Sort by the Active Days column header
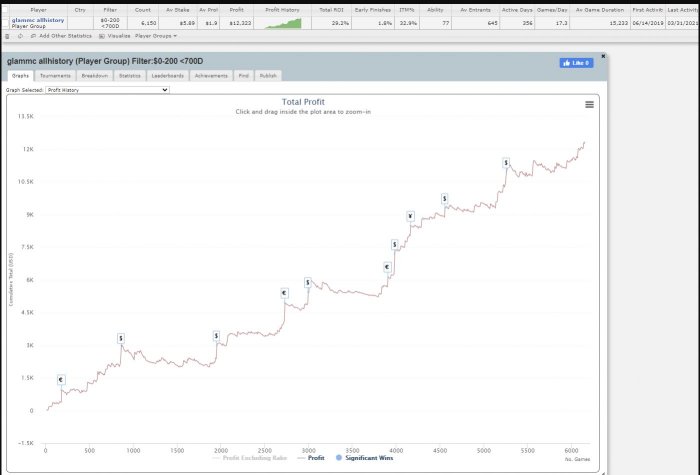The width and height of the screenshot is (700, 475). point(517,10)
